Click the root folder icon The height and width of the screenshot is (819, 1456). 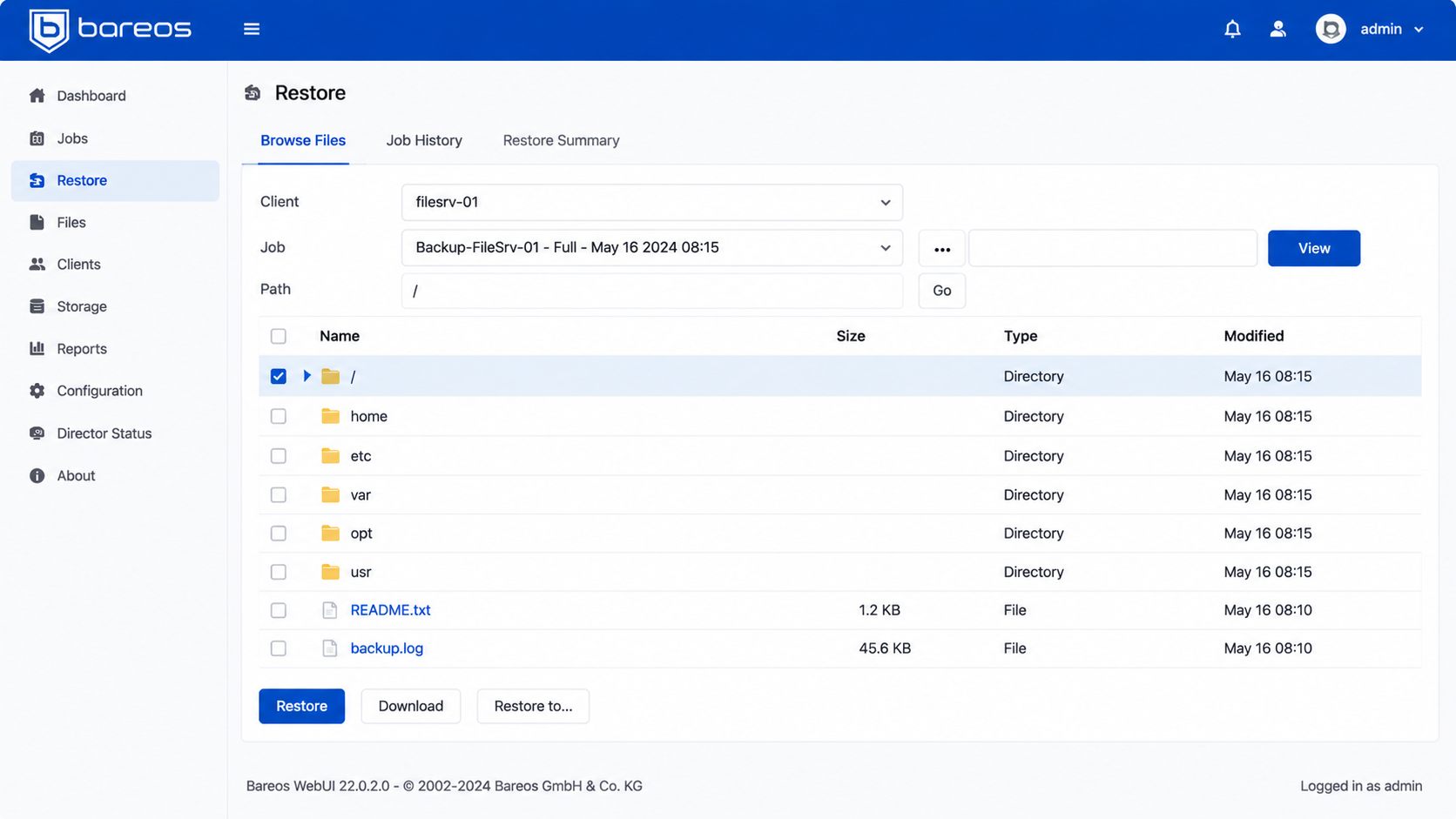[330, 376]
